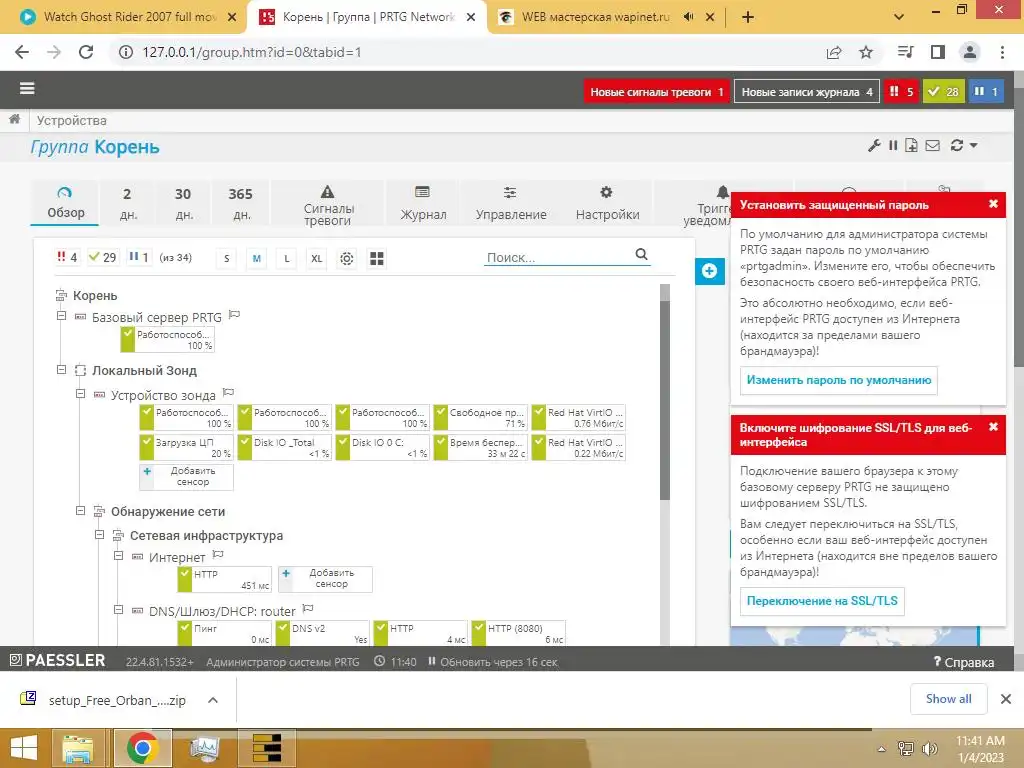Click Show all downloads button
1024x768 pixels.
pos(948,699)
